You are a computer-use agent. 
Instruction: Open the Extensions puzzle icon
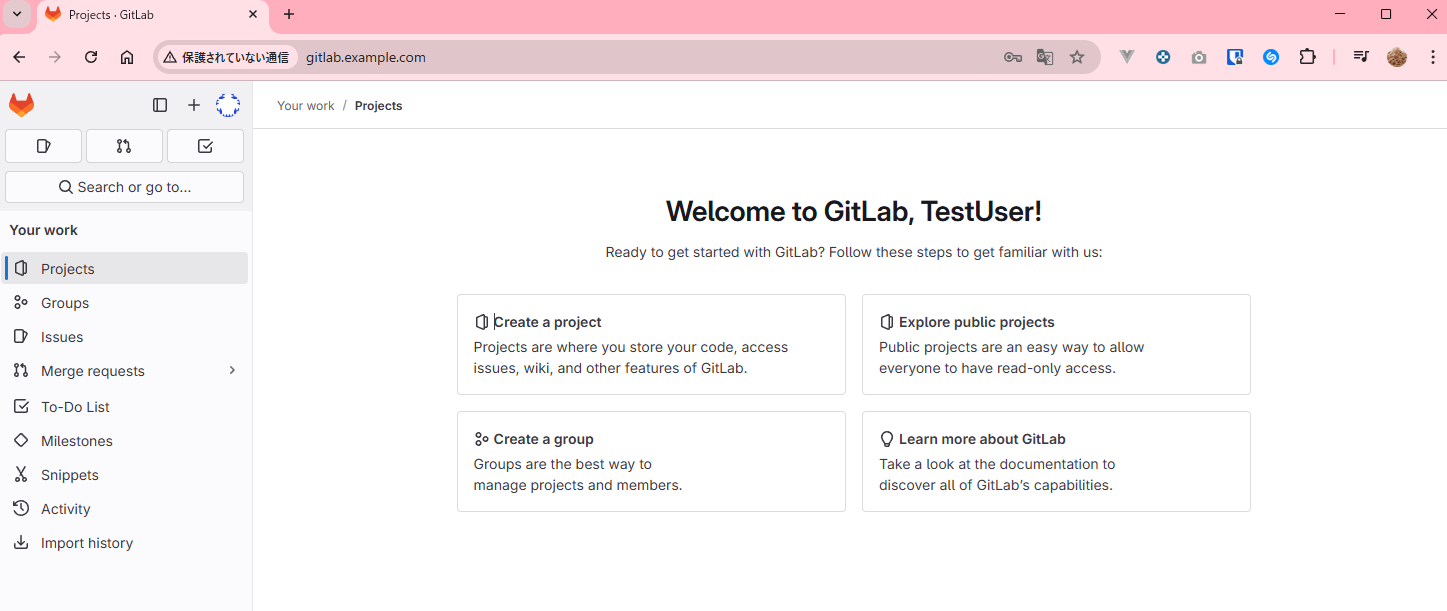tap(1307, 57)
